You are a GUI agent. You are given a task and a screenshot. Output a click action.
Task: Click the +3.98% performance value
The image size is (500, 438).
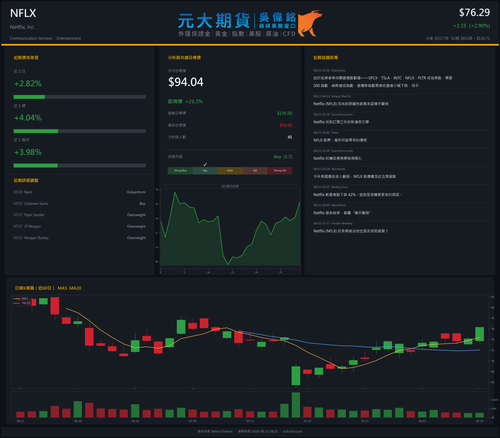28,152
